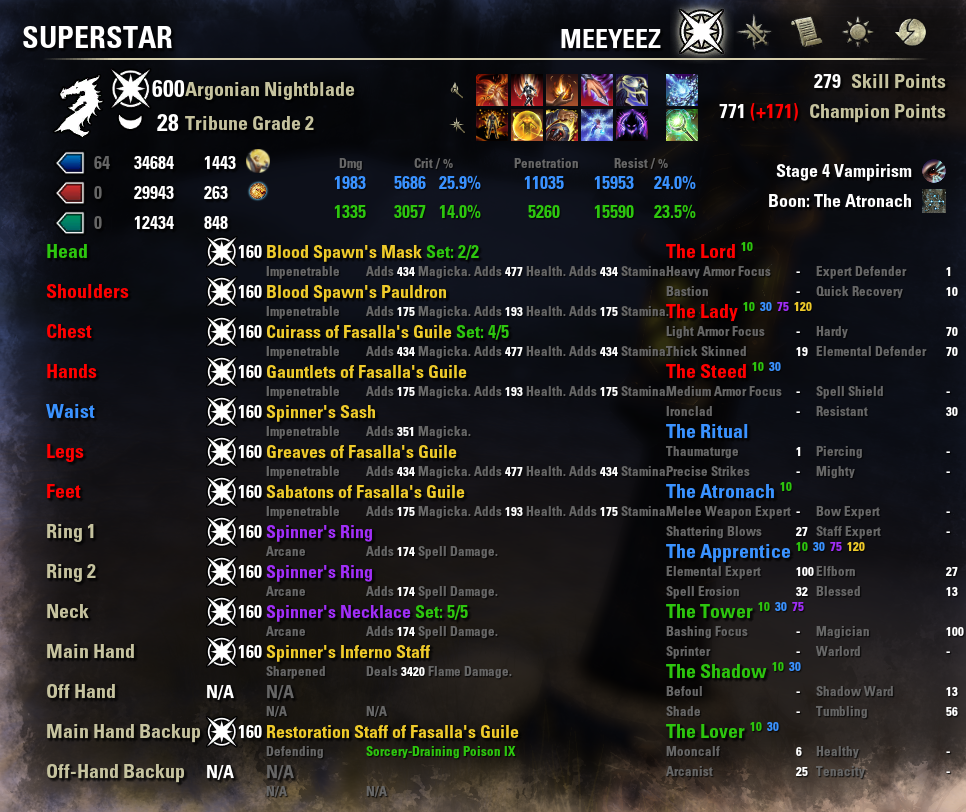Screen dimensions: 966x812
Task: Click the Stage 4 Vampirism icon
Action: click(933, 171)
